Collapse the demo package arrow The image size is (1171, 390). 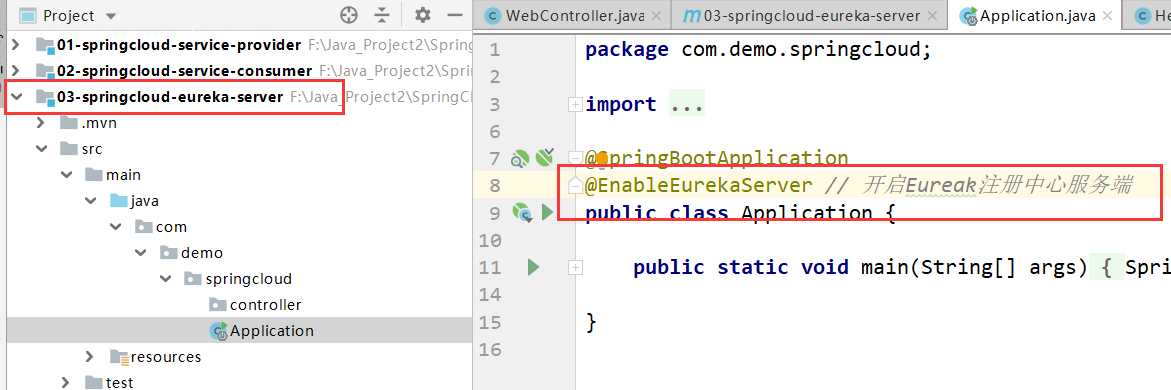click(x=141, y=253)
